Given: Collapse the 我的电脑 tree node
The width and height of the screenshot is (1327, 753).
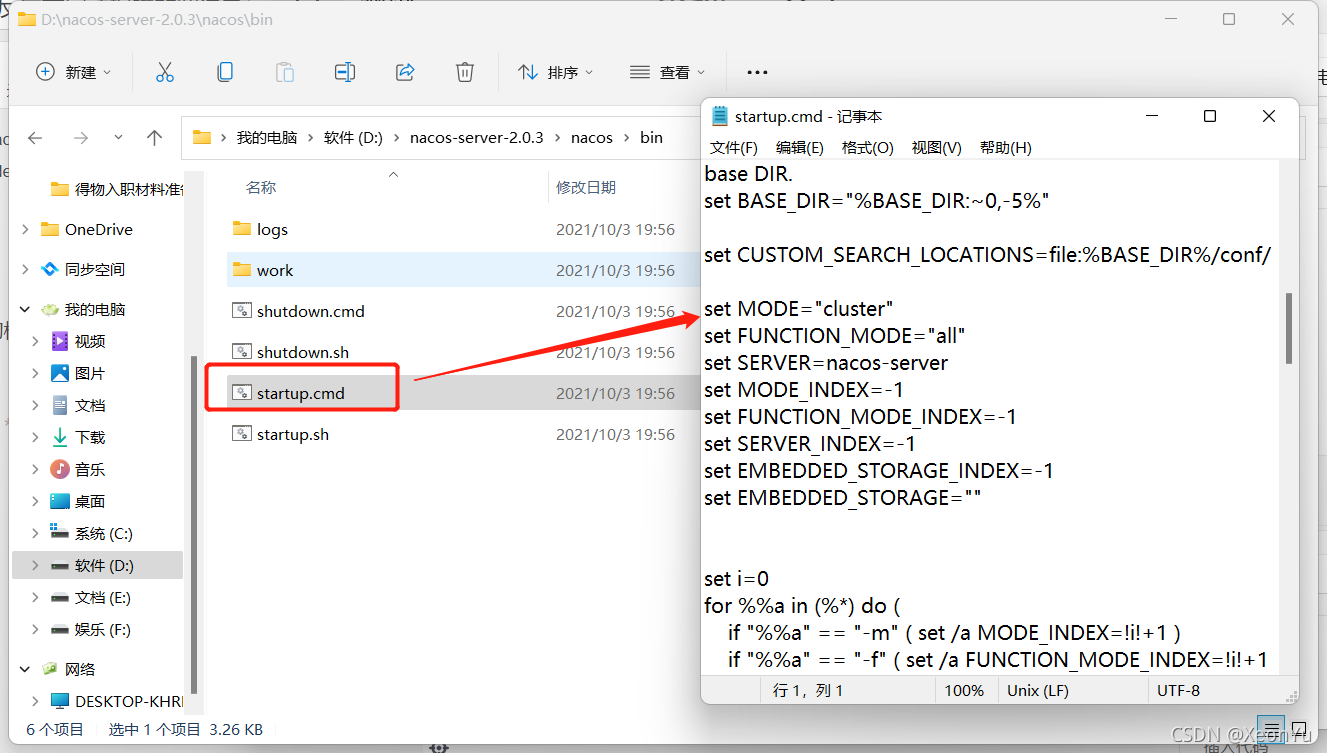Looking at the screenshot, I should pos(25,309).
